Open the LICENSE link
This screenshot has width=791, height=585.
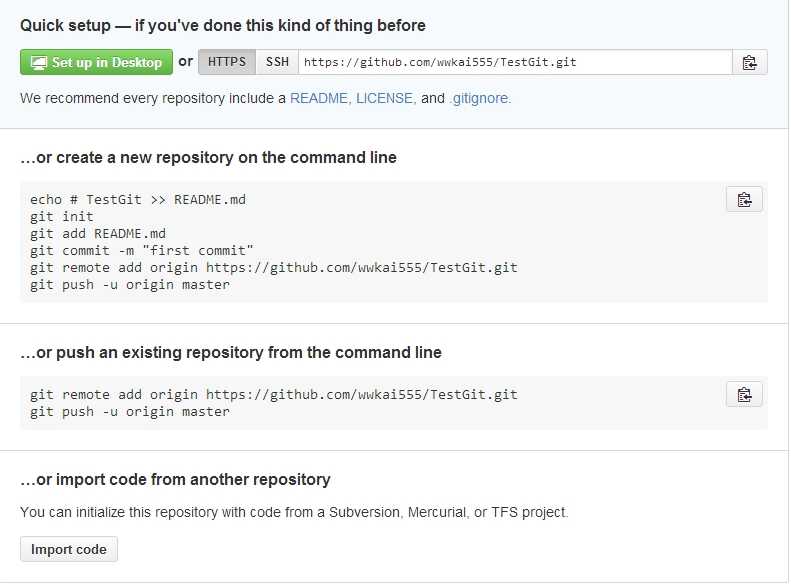pyautogui.click(x=384, y=99)
